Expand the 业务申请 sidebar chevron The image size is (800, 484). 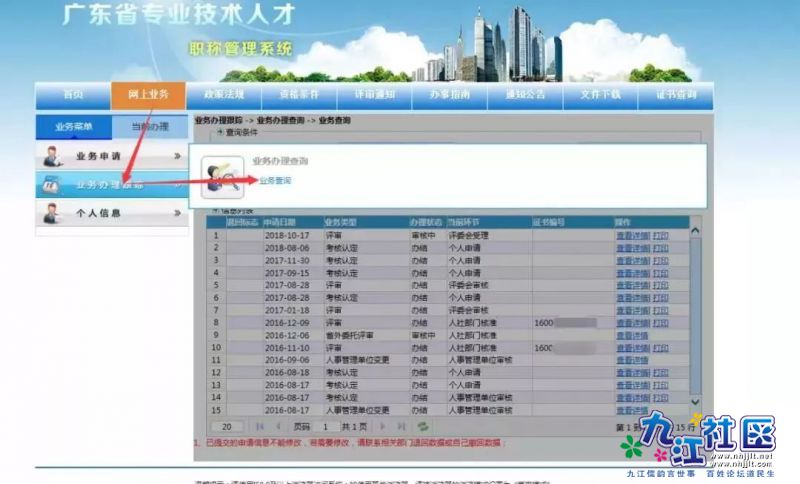(x=176, y=157)
